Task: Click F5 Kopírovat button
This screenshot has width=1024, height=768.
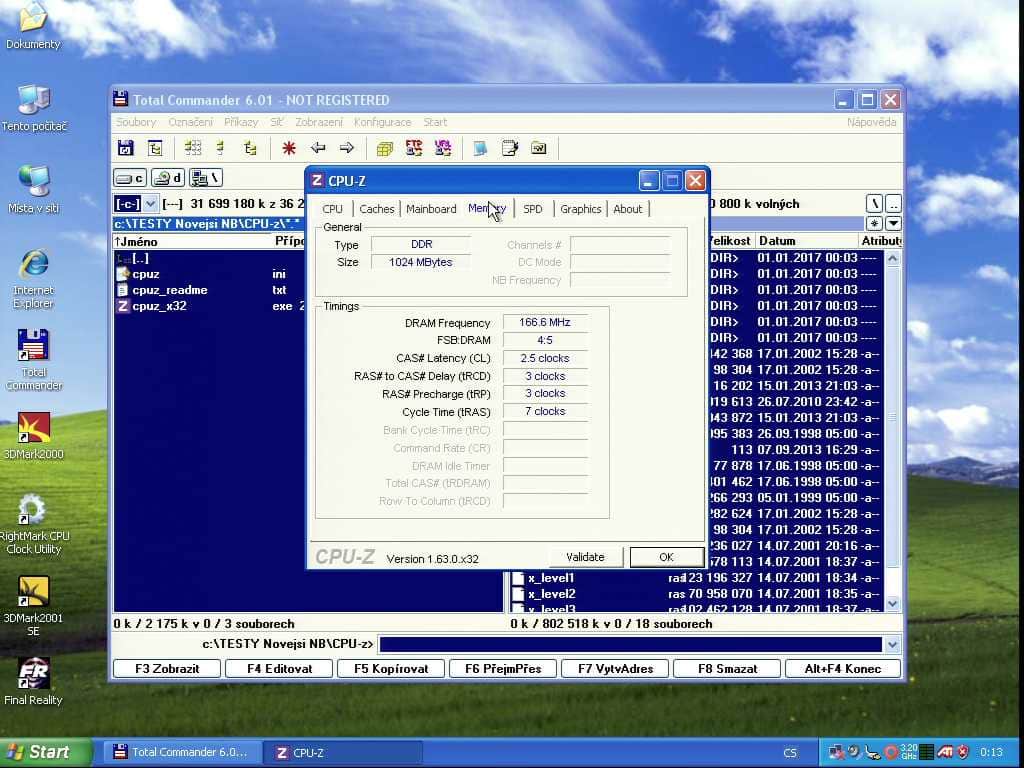Action: click(391, 669)
